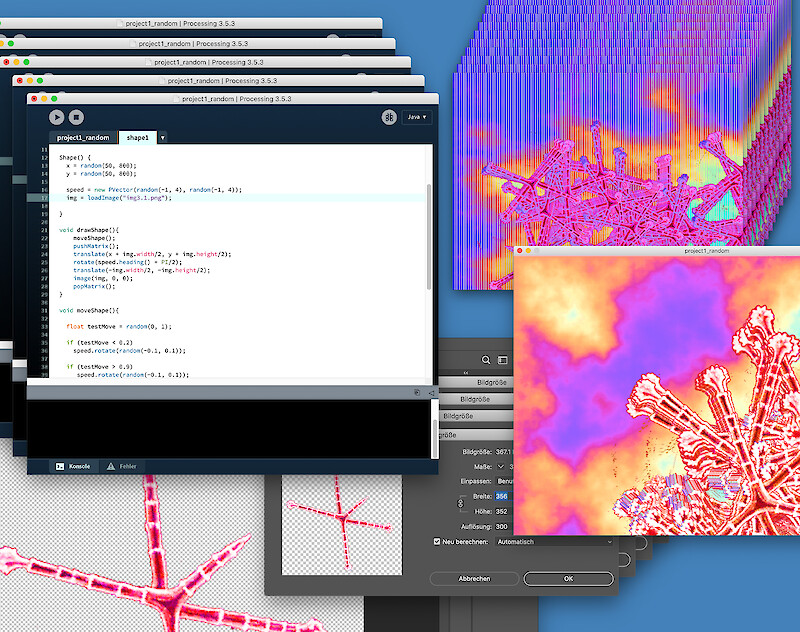This screenshot has height=632, width=800.
Task: Collapse the Photoshop panel with the double-arrow
Action: pyautogui.click(x=466, y=373)
